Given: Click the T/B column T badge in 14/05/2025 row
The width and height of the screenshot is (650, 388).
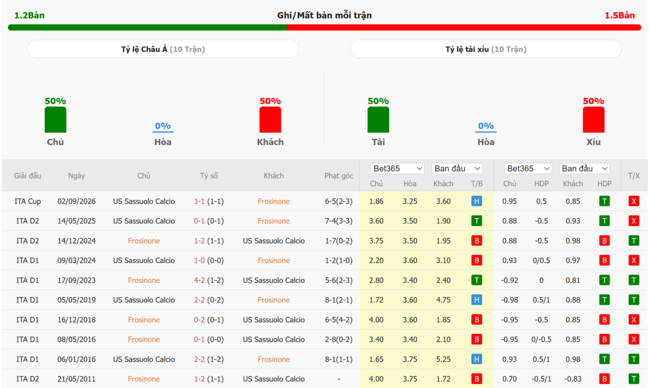Looking at the screenshot, I should [476, 221].
